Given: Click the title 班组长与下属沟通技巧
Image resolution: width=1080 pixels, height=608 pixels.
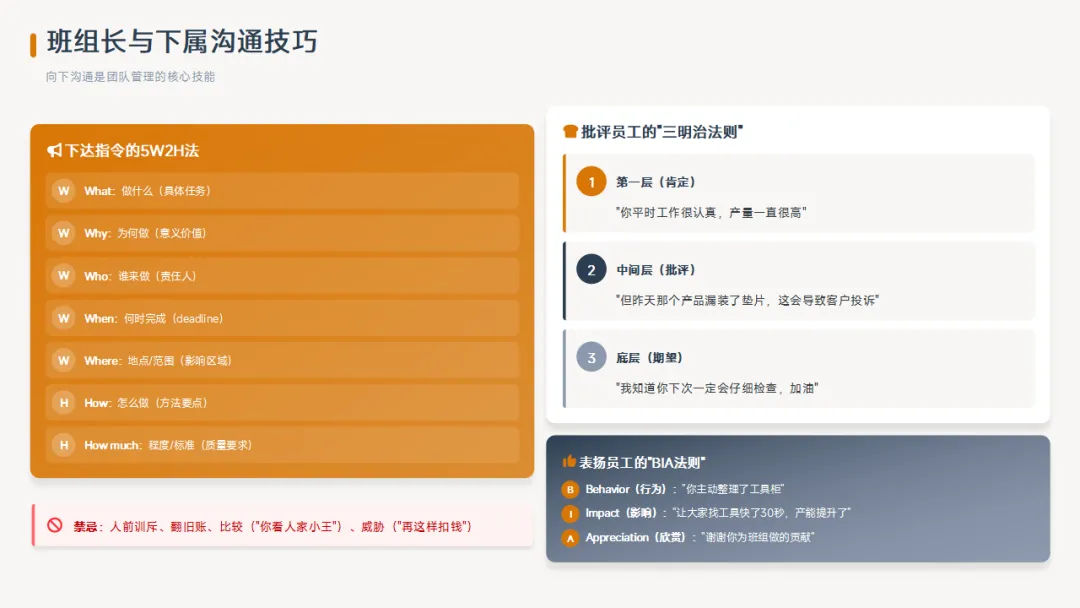Looking at the screenshot, I should (x=182, y=42).
